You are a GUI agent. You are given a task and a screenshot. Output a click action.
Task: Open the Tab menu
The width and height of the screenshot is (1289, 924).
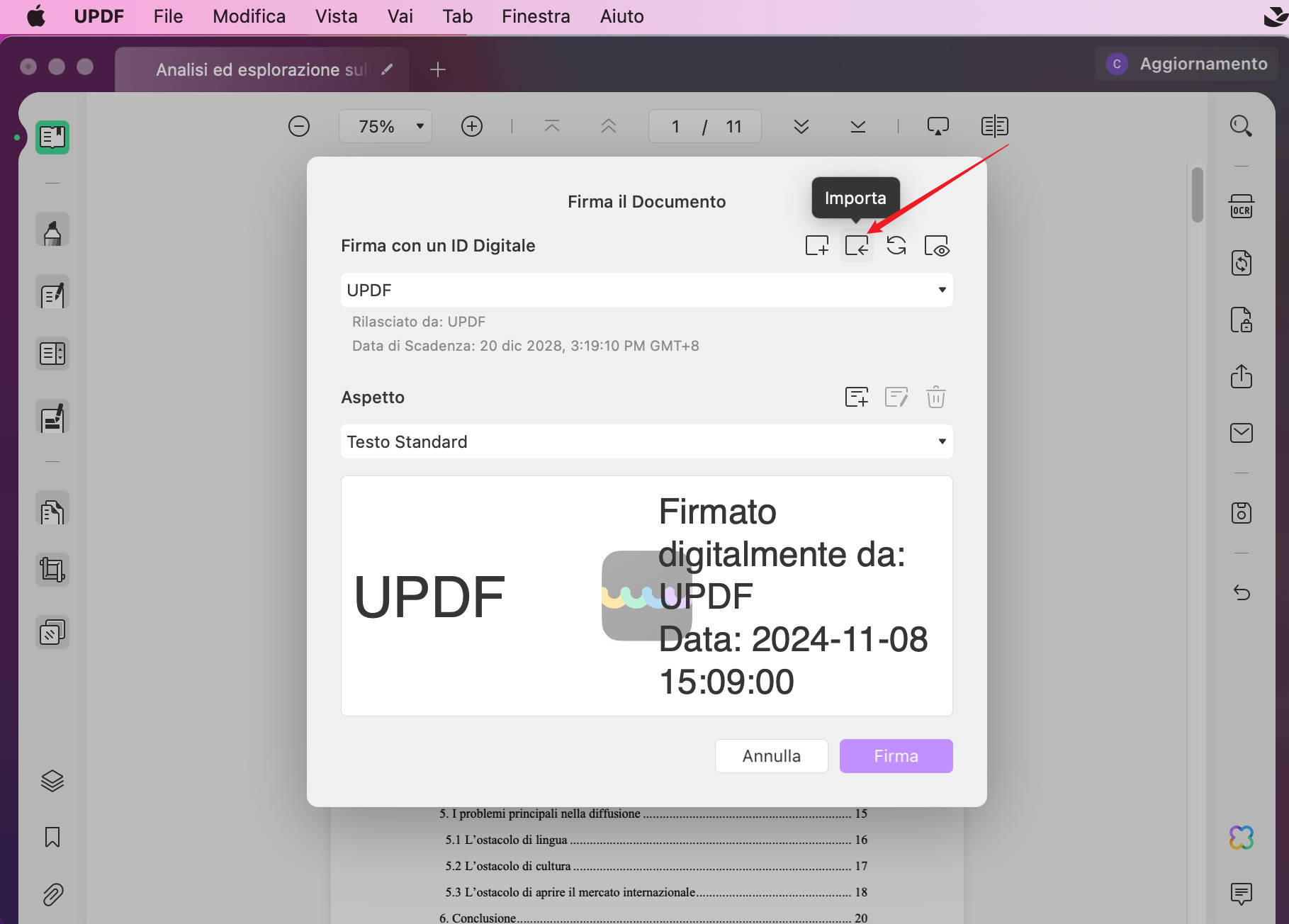tap(458, 16)
